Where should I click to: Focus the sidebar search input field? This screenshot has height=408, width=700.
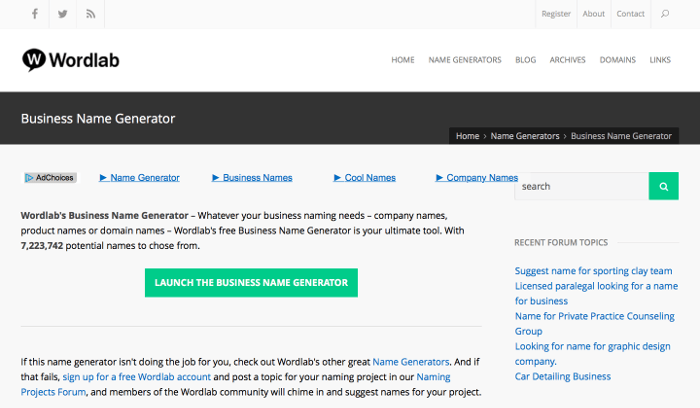click(581, 186)
